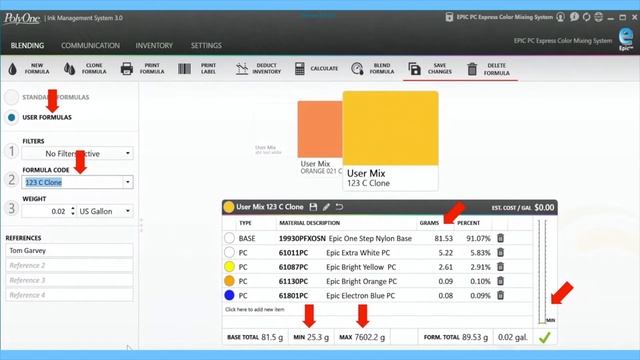
Task: Click the Deduct Inventory icon
Action: pyautogui.click(x=242, y=69)
